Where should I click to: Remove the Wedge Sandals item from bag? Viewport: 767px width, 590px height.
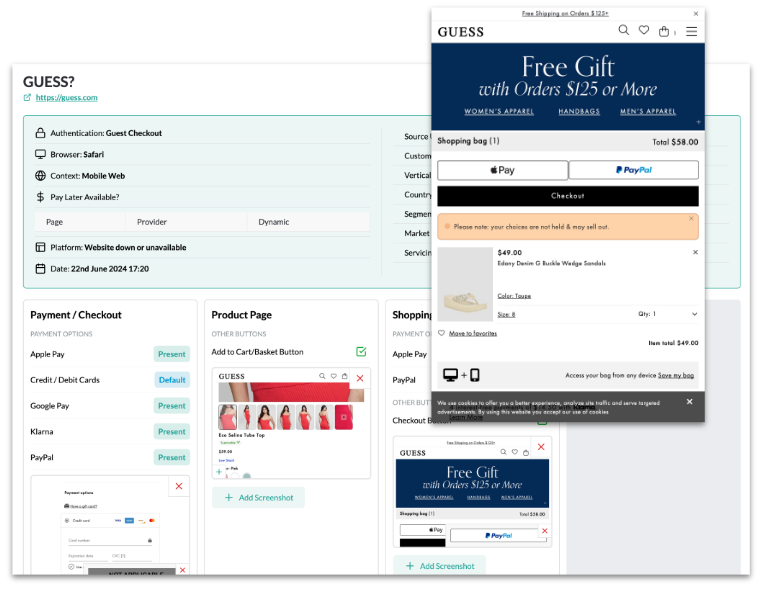click(x=695, y=252)
